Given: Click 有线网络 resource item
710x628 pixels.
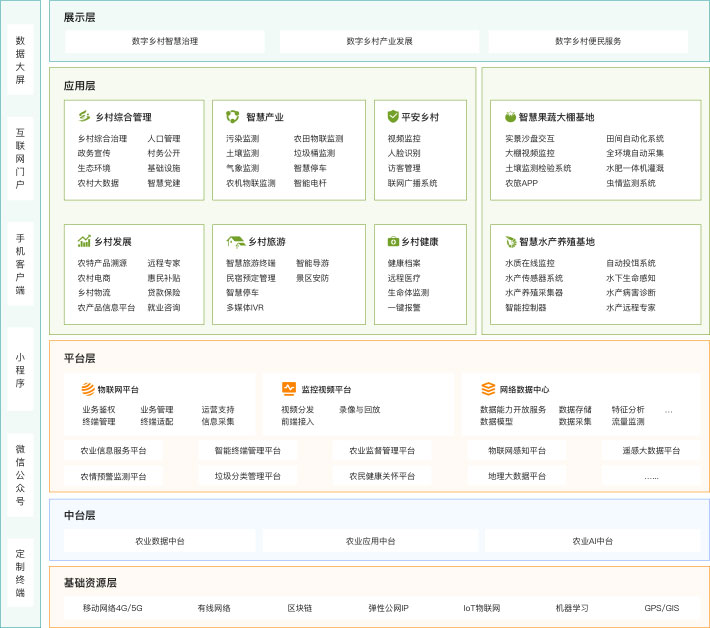Looking at the screenshot, I should coord(214,608).
